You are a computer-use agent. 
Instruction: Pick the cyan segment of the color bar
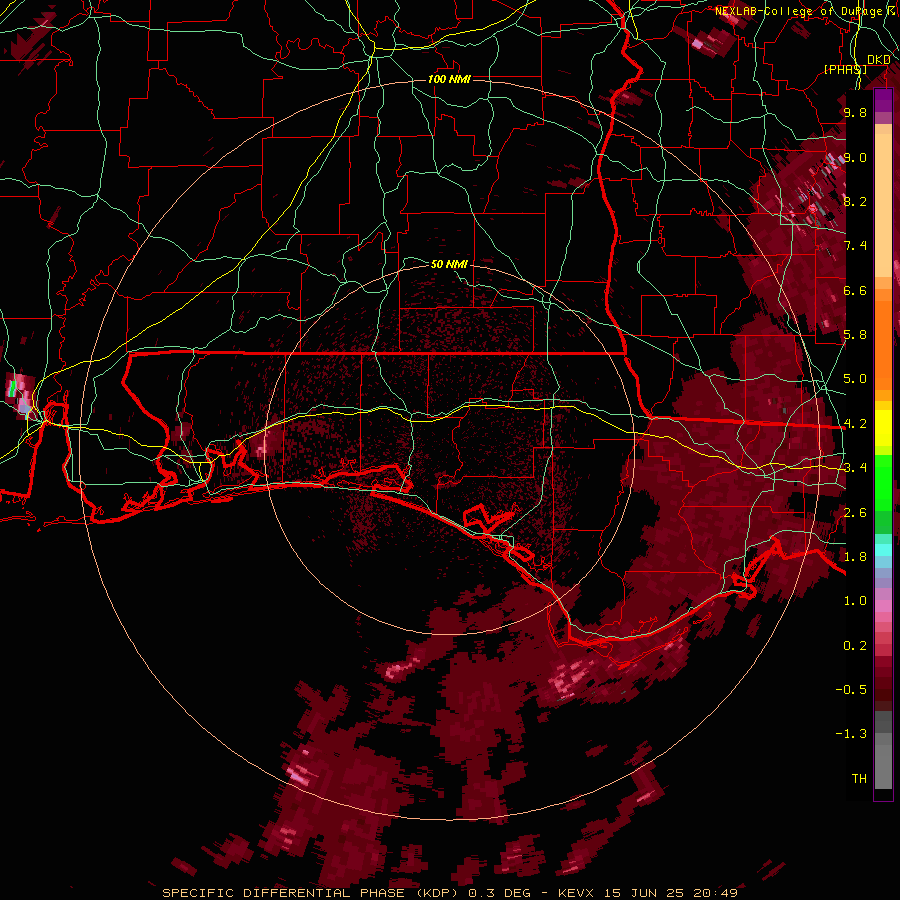pos(883,550)
